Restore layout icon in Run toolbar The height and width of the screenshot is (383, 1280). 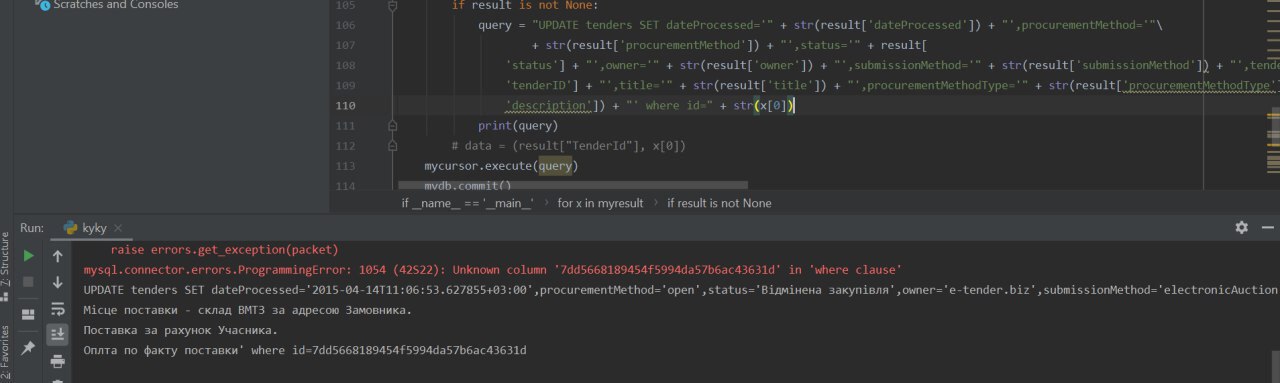(x=28, y=313)
